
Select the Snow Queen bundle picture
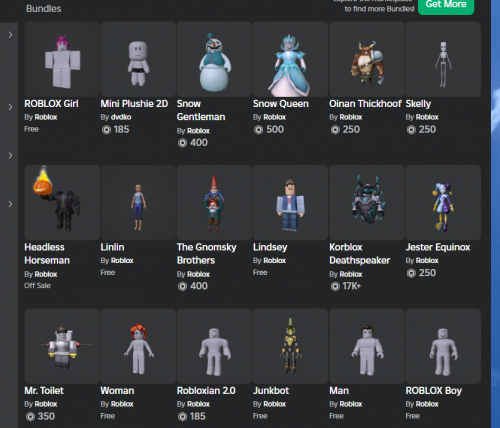point(291,59)
